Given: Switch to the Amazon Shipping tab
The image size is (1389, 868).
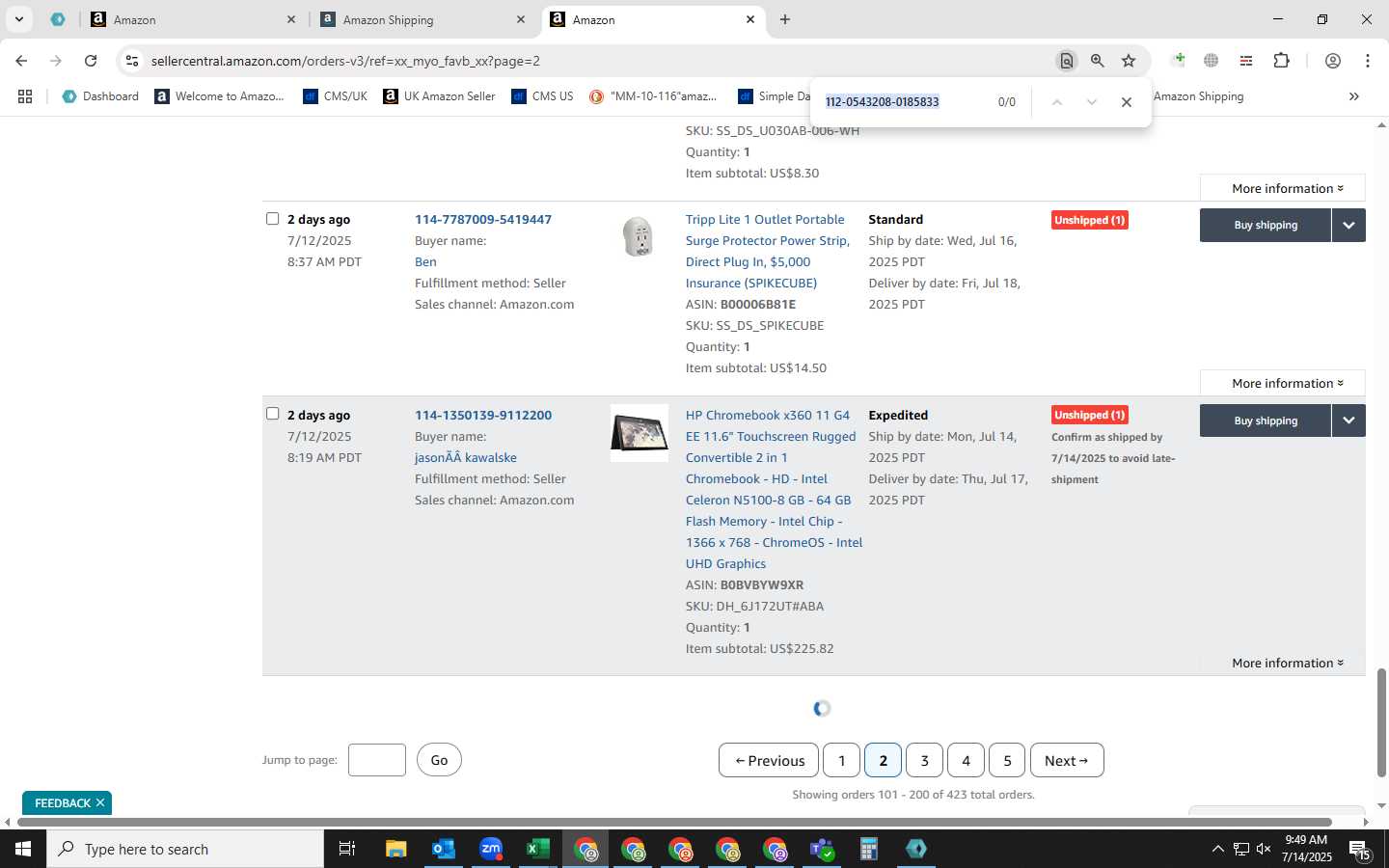Looking at the screenshot, I should coord(421,19).
